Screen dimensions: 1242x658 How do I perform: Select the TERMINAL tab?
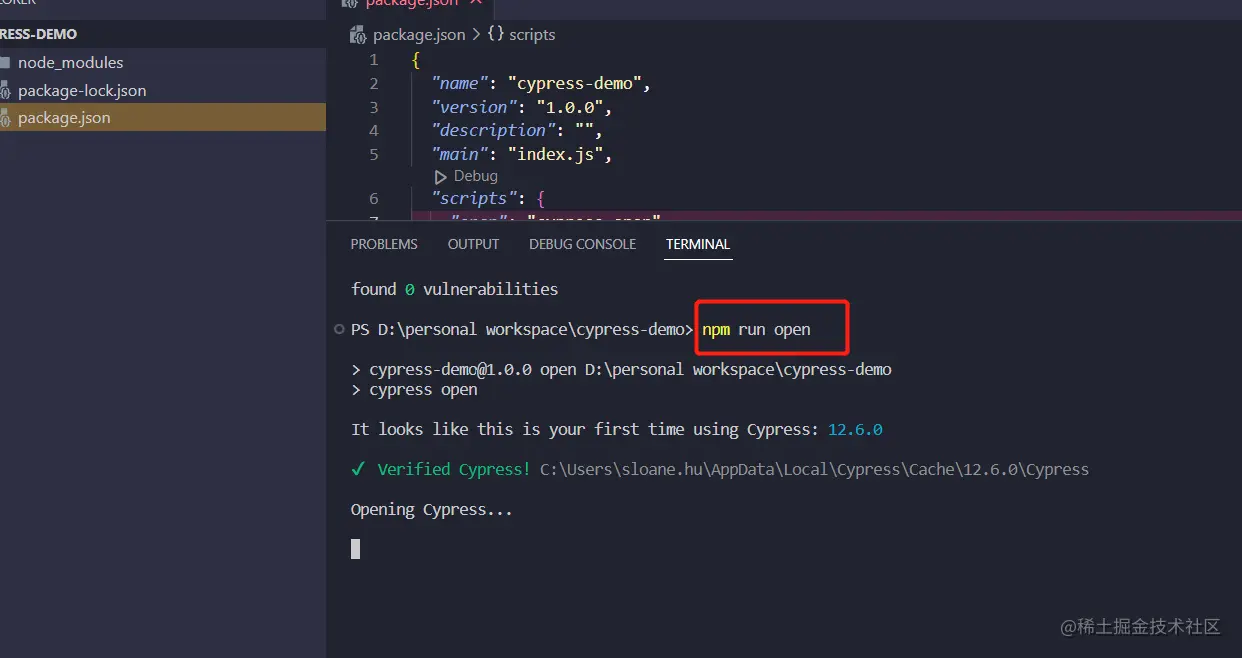point(698,244)
